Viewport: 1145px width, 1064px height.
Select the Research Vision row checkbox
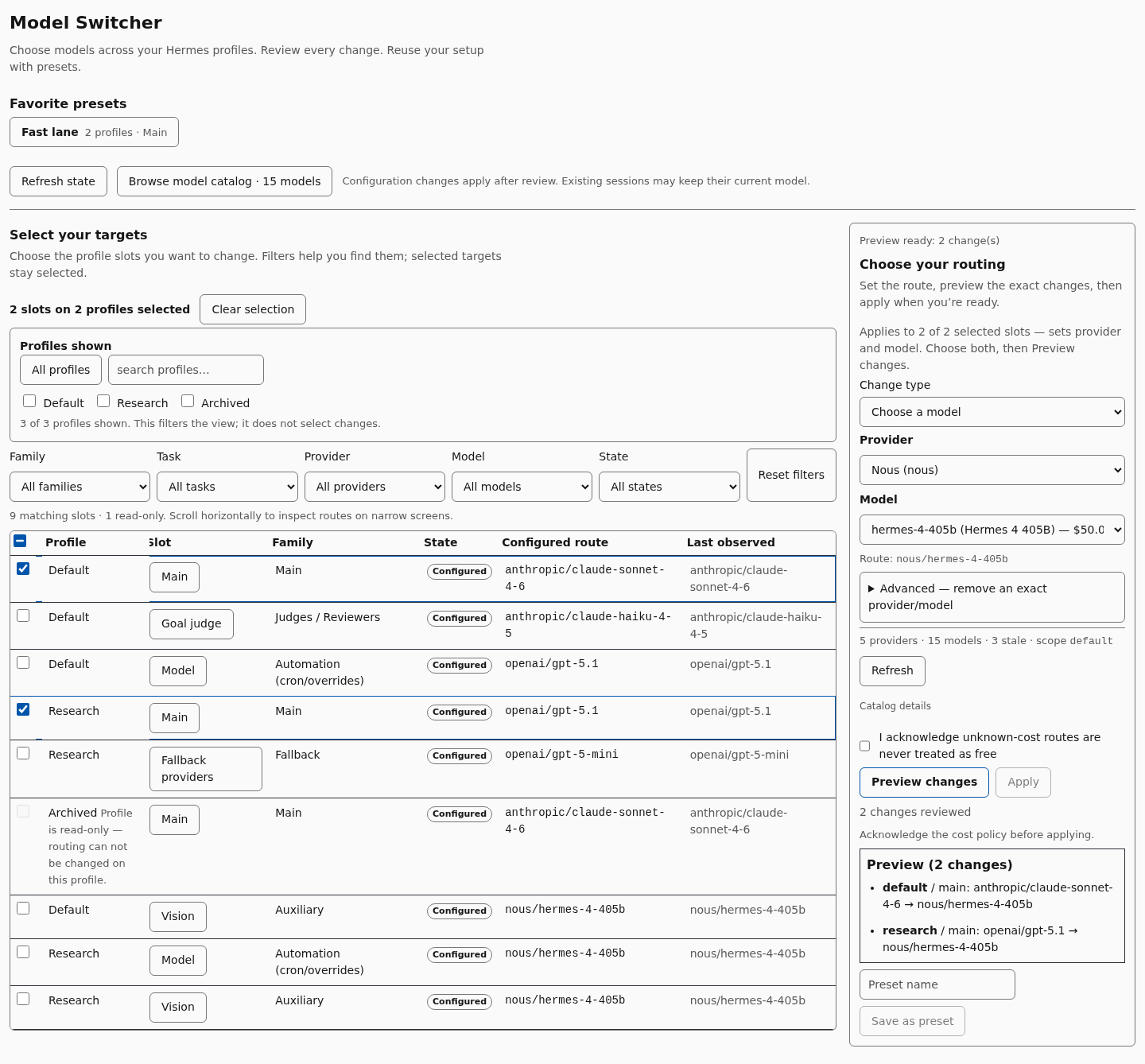coord(23,999)
